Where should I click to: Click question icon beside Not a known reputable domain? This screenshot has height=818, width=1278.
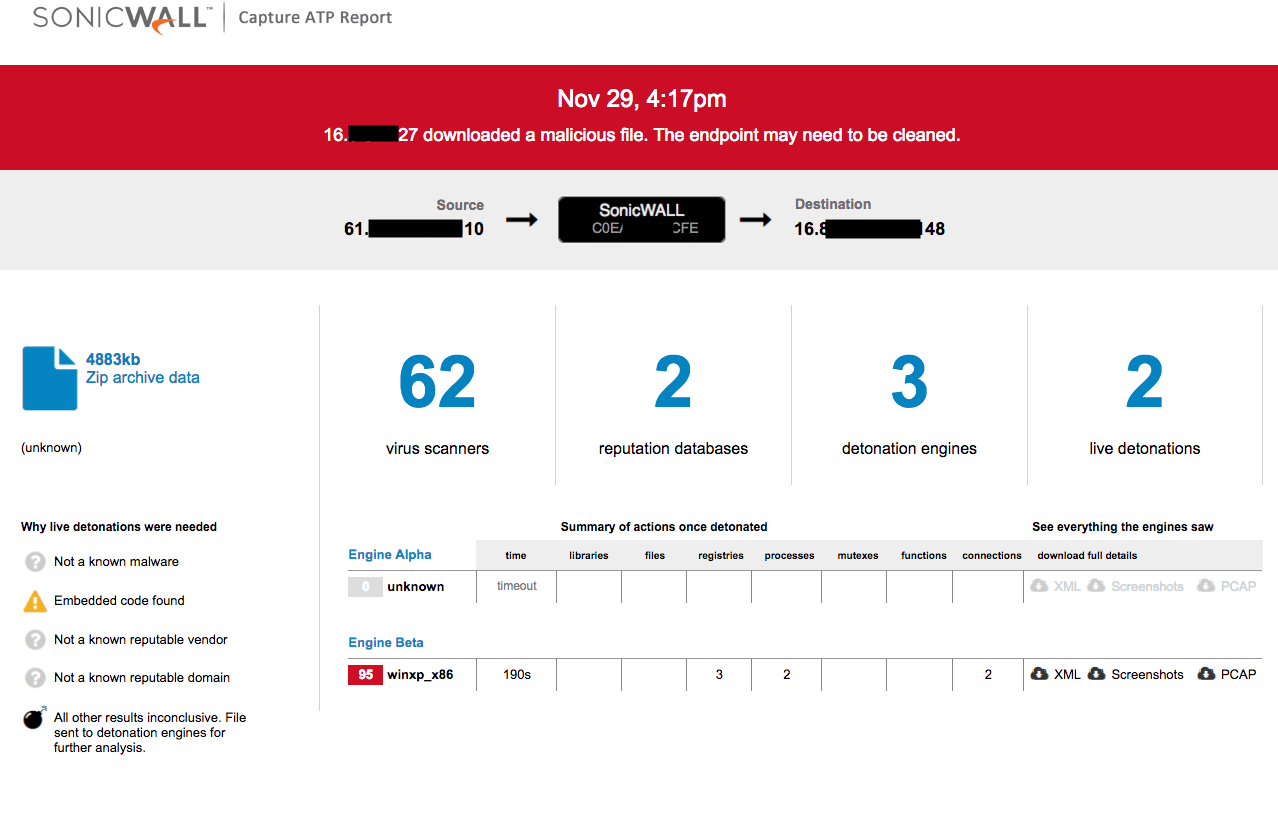pyautogui.click(x=36, y=677)
